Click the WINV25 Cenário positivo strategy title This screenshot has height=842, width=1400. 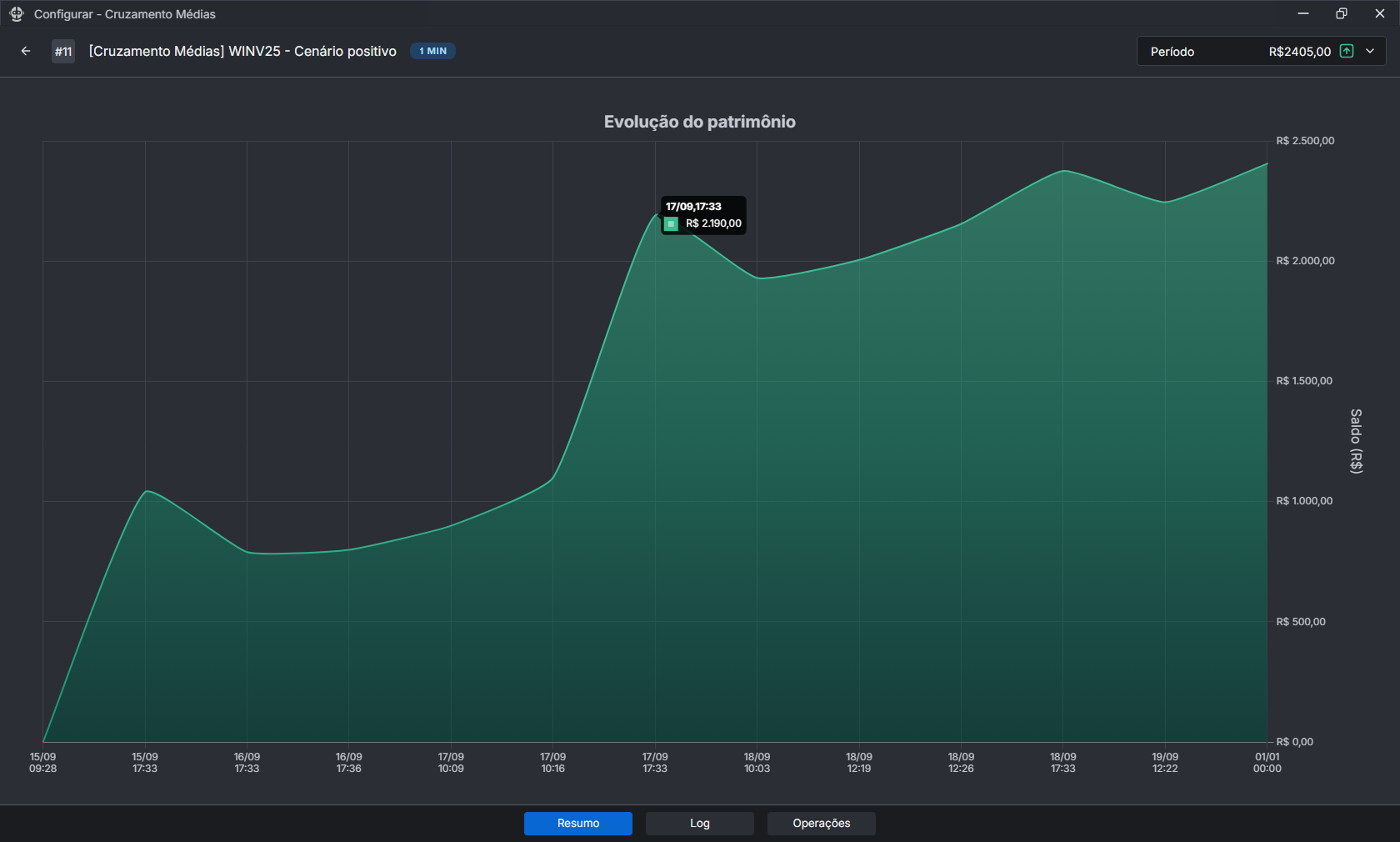tap(242, 51)
